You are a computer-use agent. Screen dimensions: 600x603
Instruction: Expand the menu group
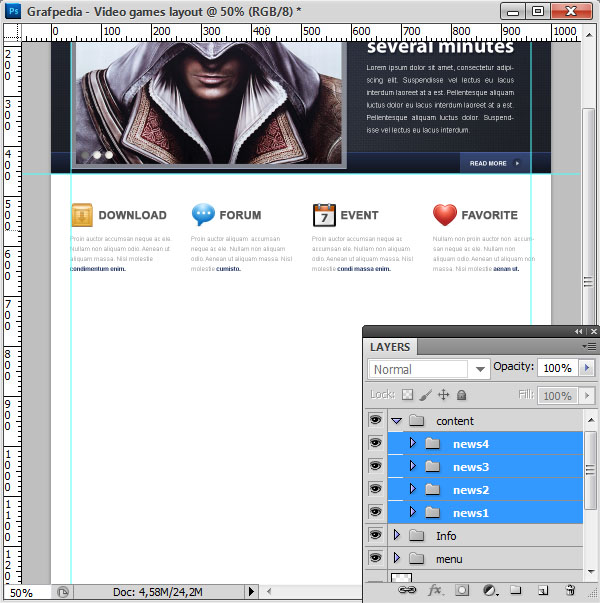pos(397,558)
